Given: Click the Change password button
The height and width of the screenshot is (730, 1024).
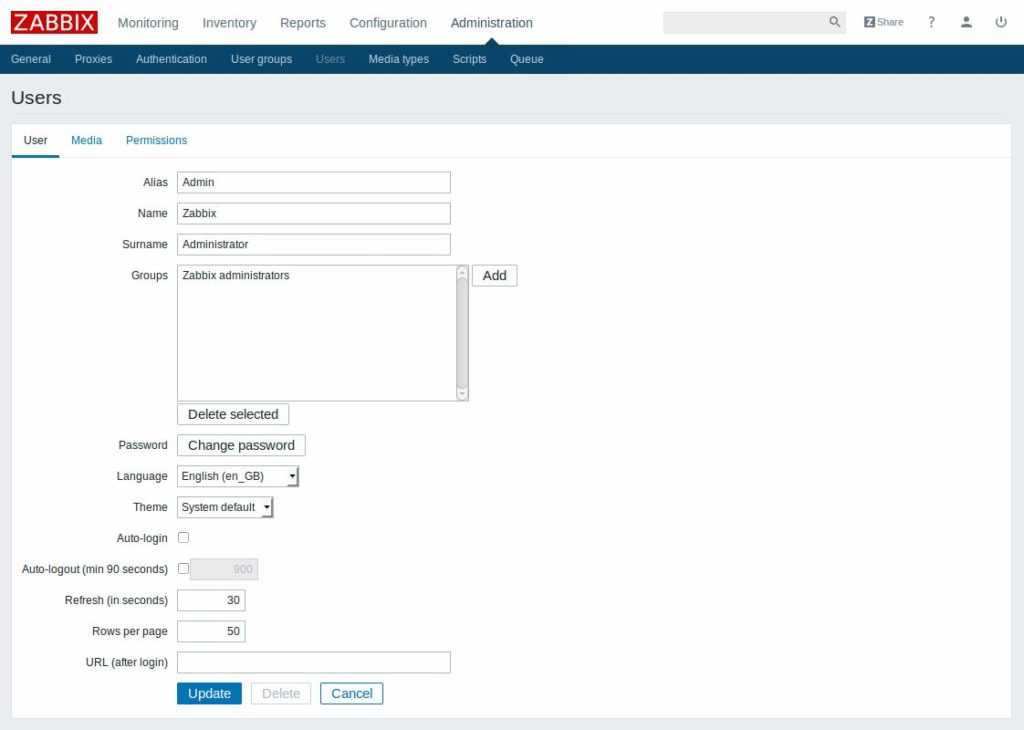Looking at the screenshot, I should 241,445.
